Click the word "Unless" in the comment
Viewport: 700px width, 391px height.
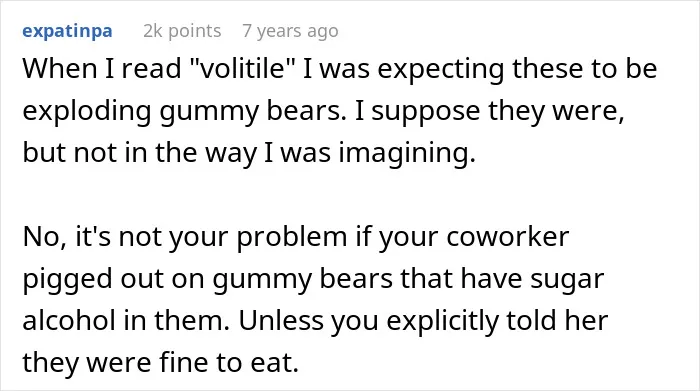281,320
